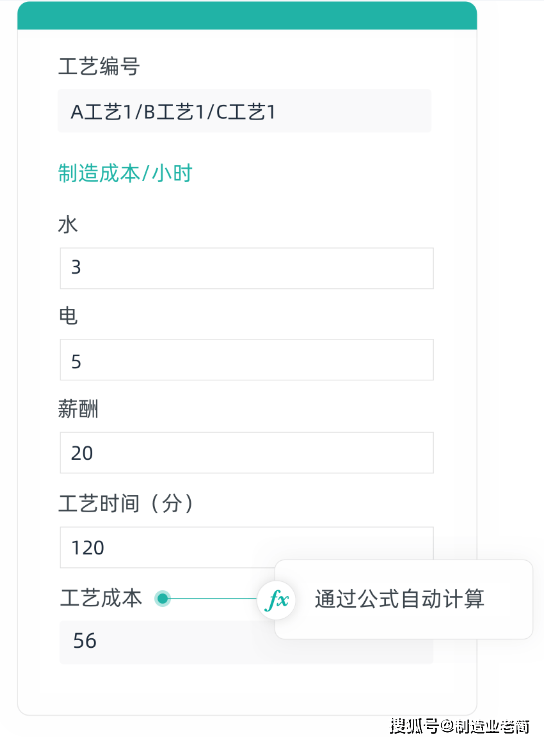Click the 工艺时间 input field showing 120
The width and height of the screenshot is (544, 743).
tap(246, 547)
